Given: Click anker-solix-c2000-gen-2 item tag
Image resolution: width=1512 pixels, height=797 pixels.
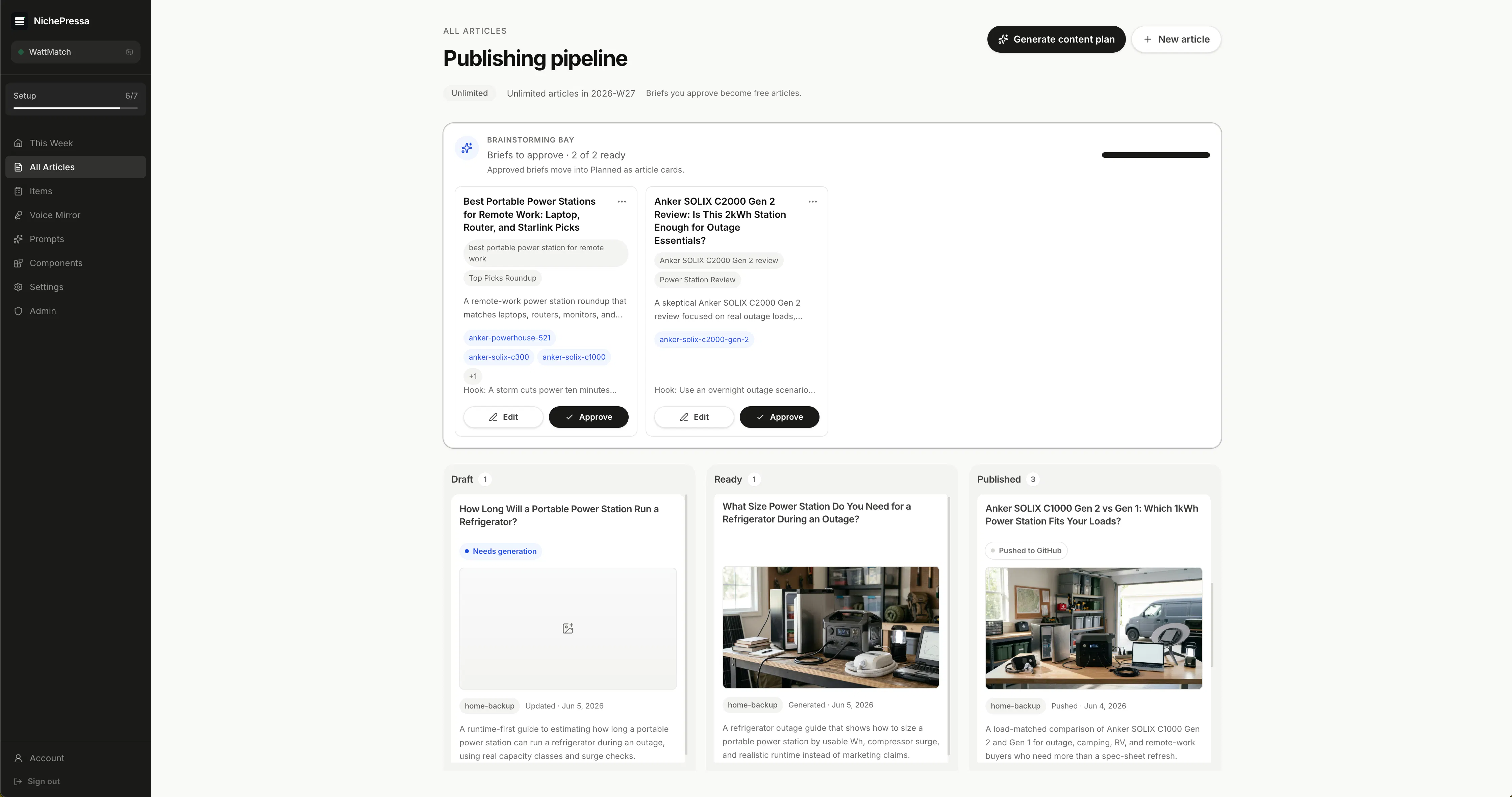Looking at the screenshot, I should click(x=704, y=339).
